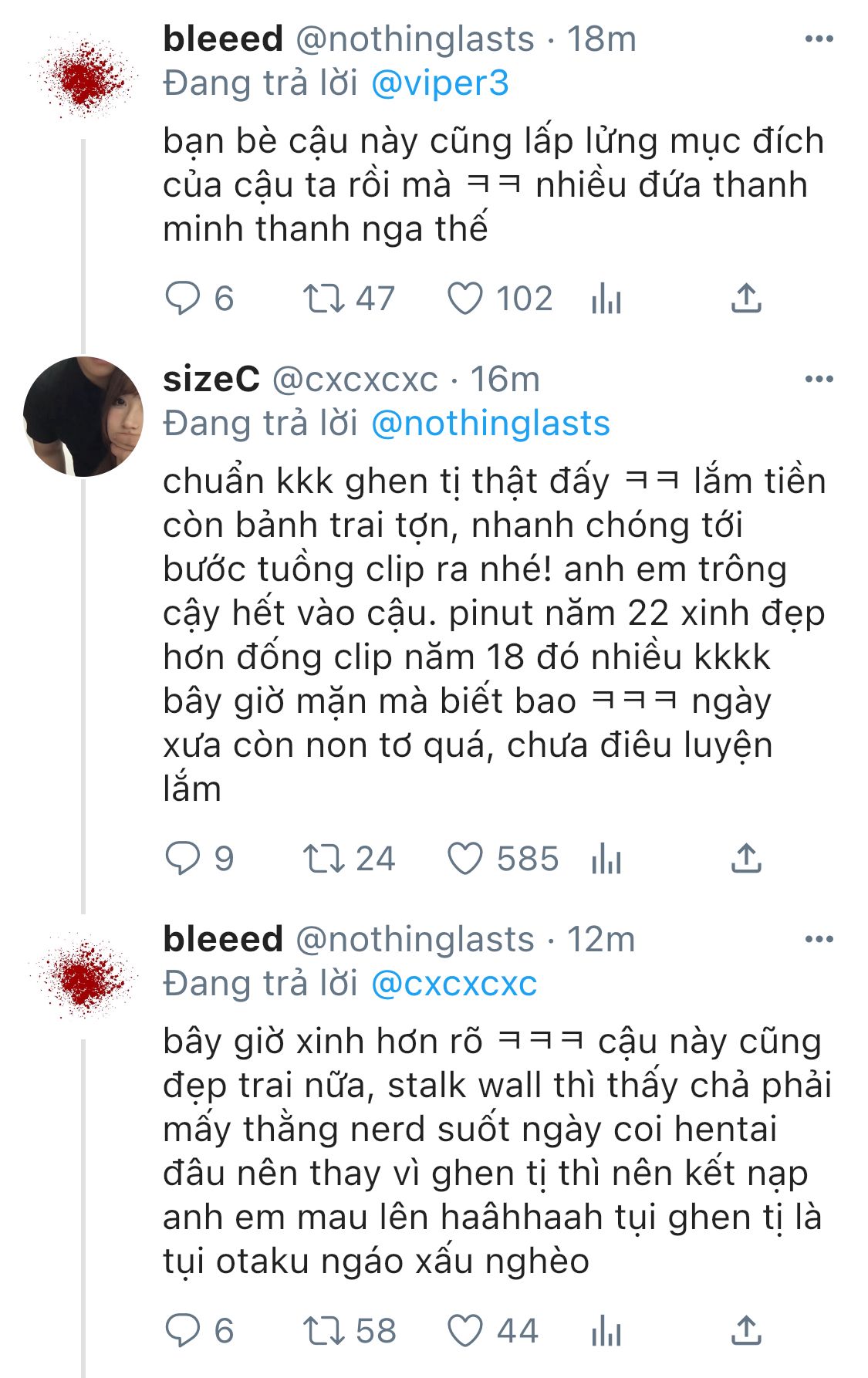Open more options on bleeed's 18m tweet
Screen dimensions: 868x1378
(x=819, y=39)
